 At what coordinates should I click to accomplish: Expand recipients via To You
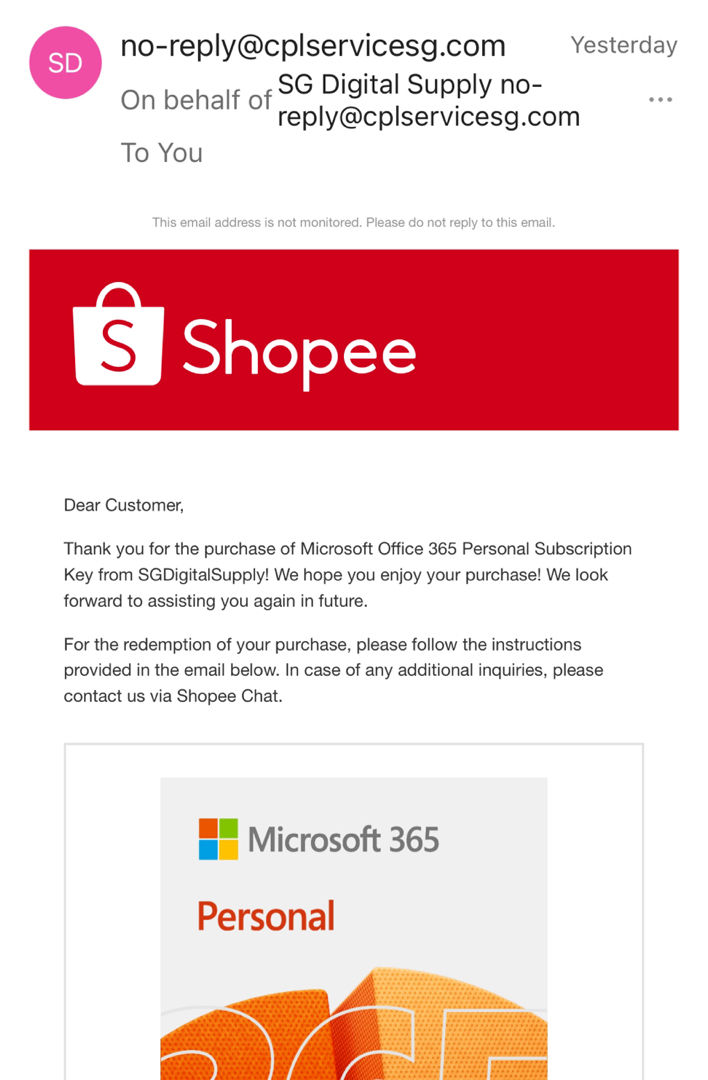tap(162, 153)
